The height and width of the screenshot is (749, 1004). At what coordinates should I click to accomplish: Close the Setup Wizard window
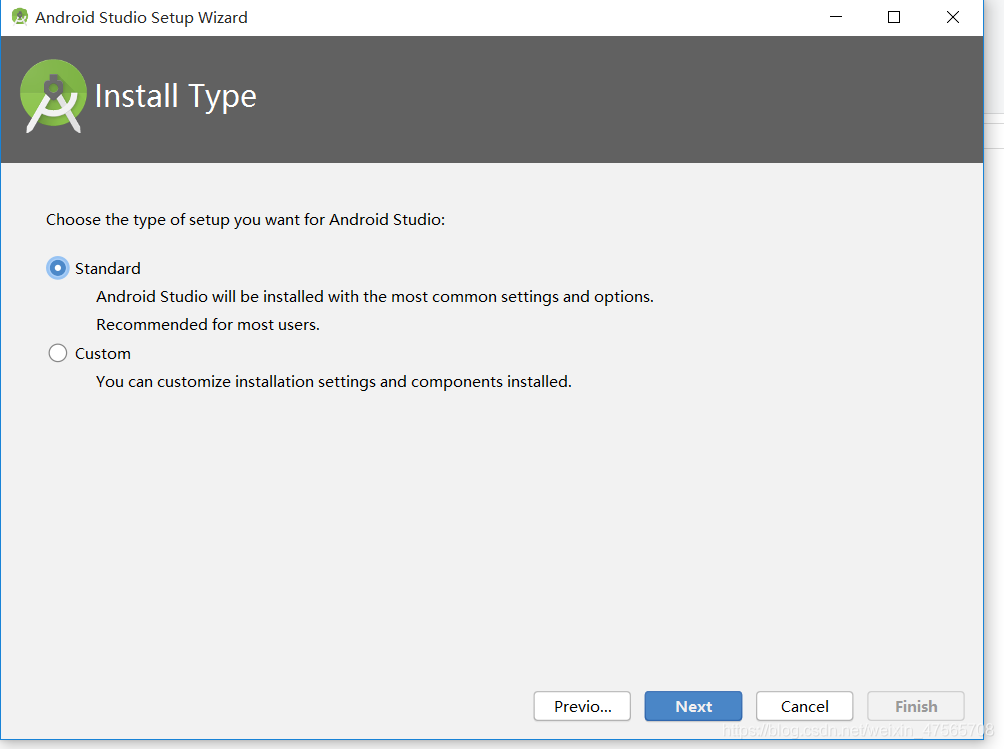953,17
